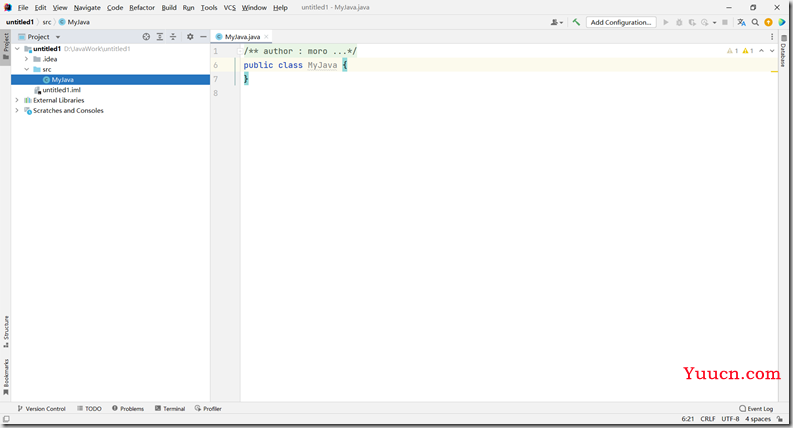Open the Run menu
The image size is (793, 428).
coord(188,8)
